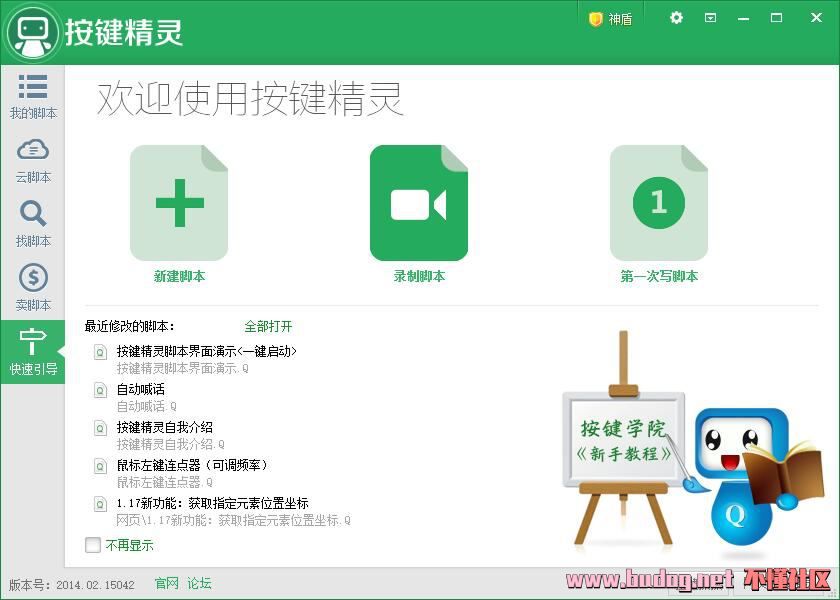Expand the title bar dropdown menu
Viewport: 840px width, 600px height.
pos(710,18)
